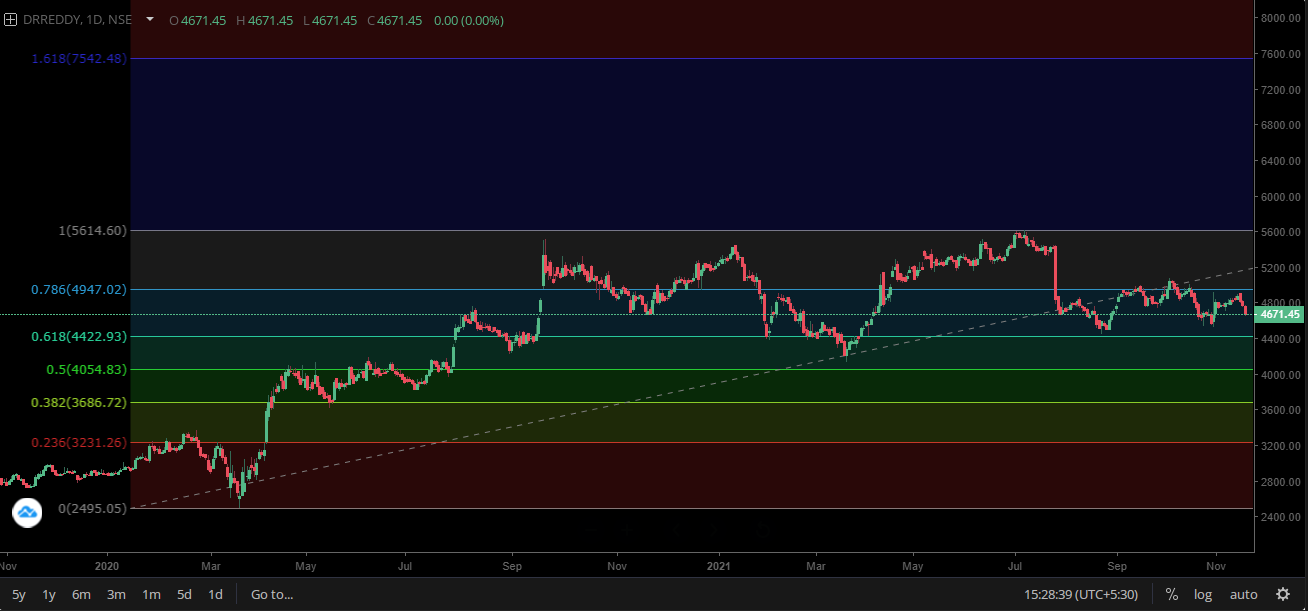Select the 0.236(3231.26) Fibonacci level label
The image size is (1308, 611).
coord(80,442)
